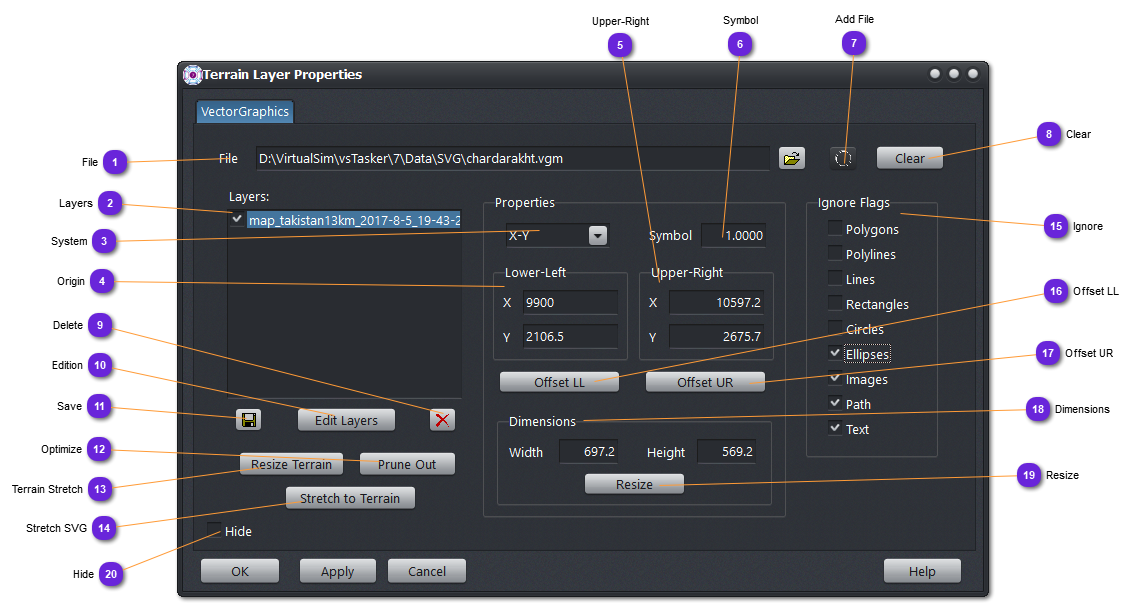Open the X-Y coordinate system dropdown
Screen dimensions: 1135x606
click(x=597, y=236)
